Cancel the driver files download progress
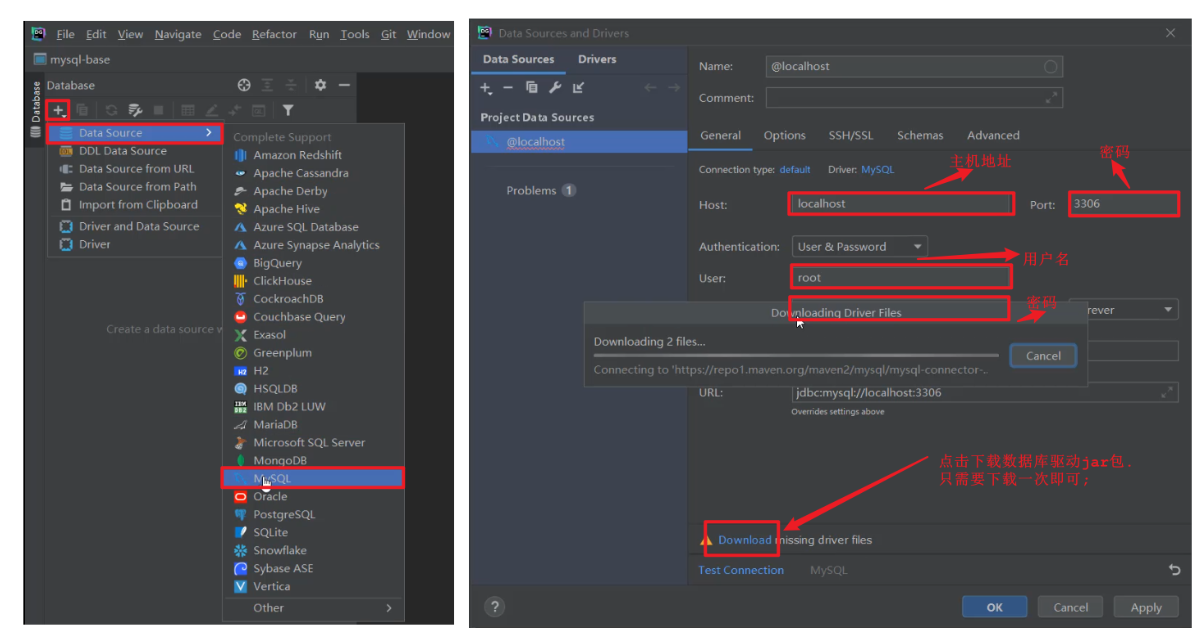The height and width of the screenshot is (641, 1201). point(1043,356)
